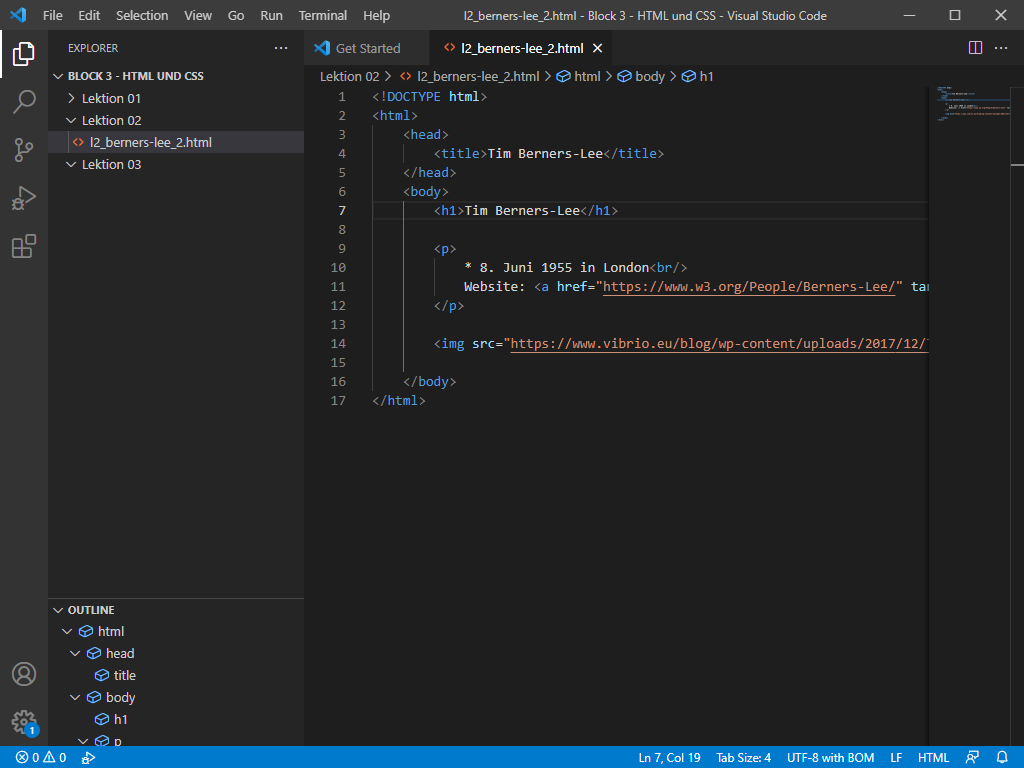This screenshot has height=768, width=1024.
Task: Collapse head node chevron in Outline
Action: coord(75,653)
